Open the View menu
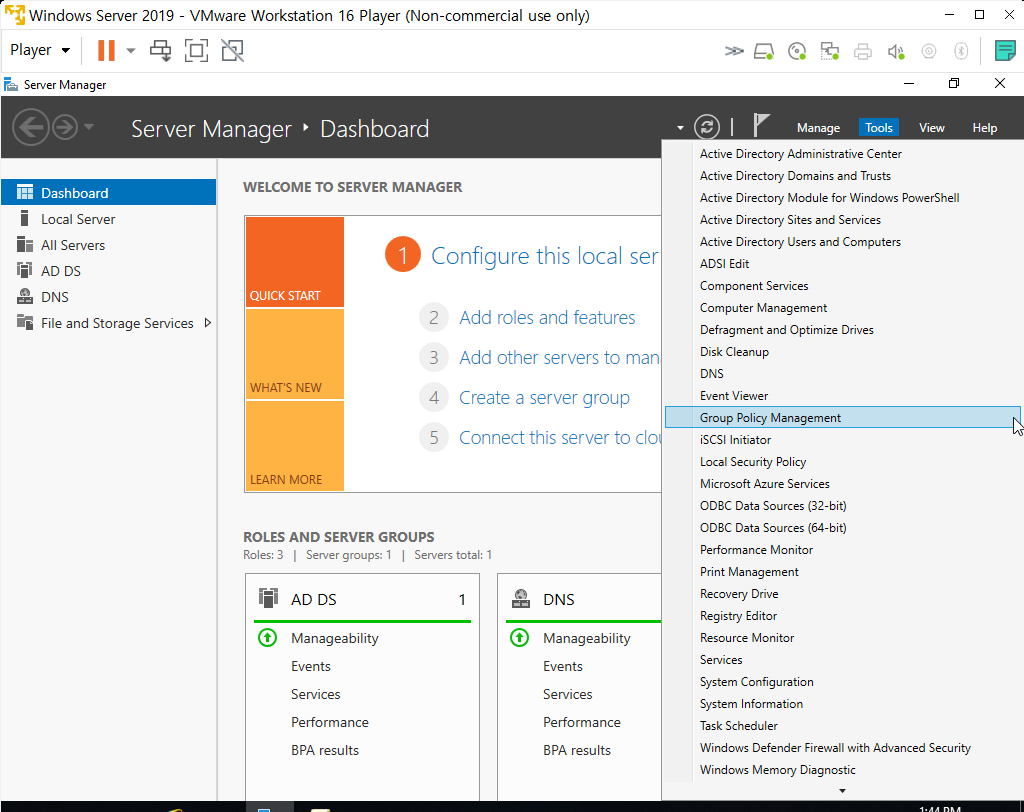 [931, 128]
